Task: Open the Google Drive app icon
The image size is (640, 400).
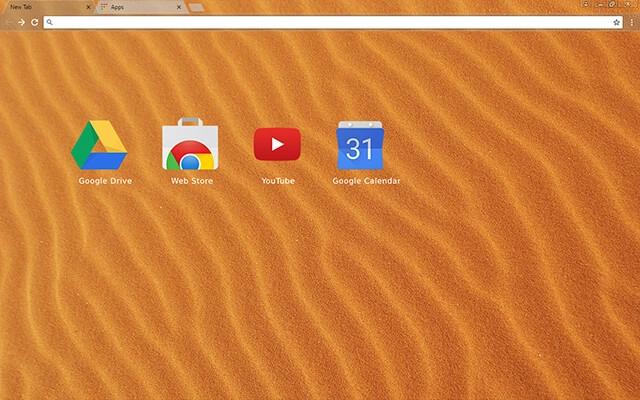Action: tap(99, 145)
